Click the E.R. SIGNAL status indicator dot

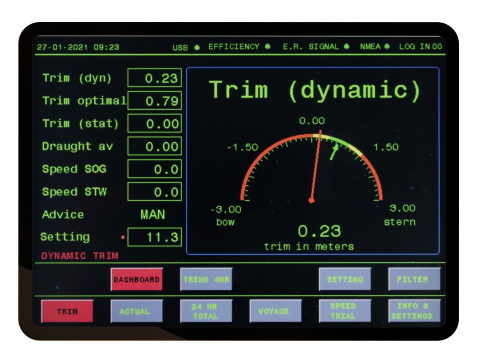(x=347, y=46)
